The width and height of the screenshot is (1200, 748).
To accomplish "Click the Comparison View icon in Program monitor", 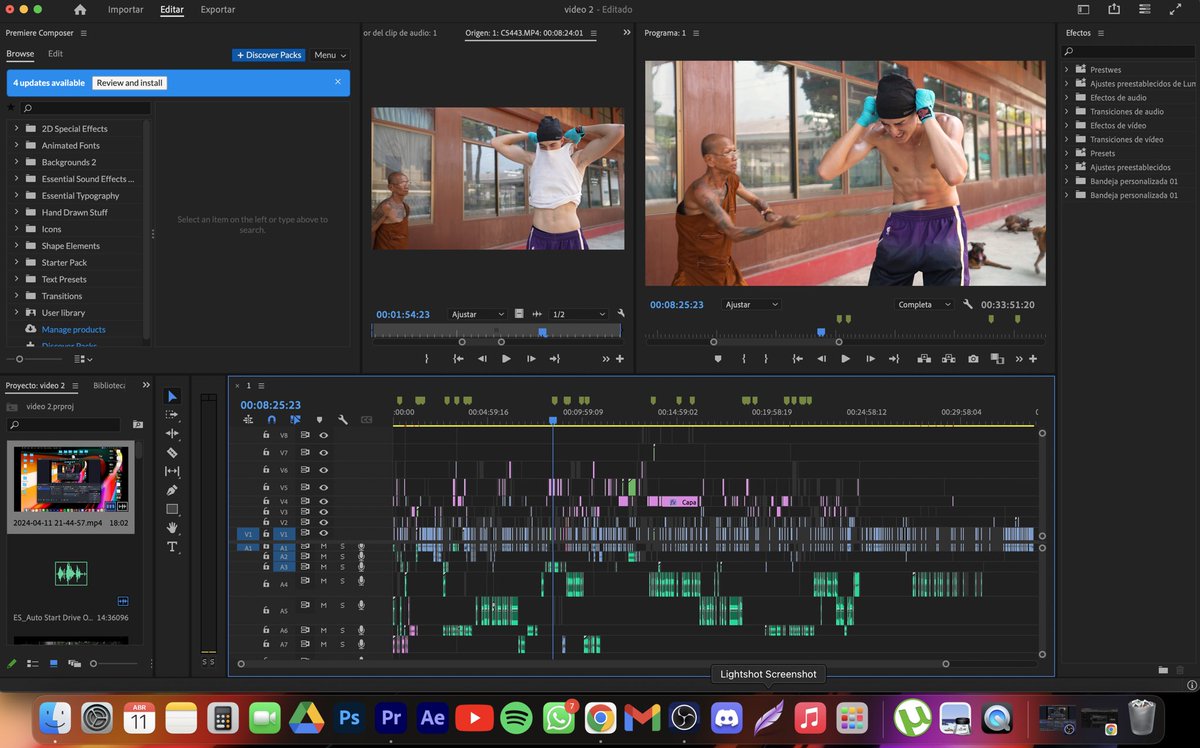I will (x=997, y=359).
